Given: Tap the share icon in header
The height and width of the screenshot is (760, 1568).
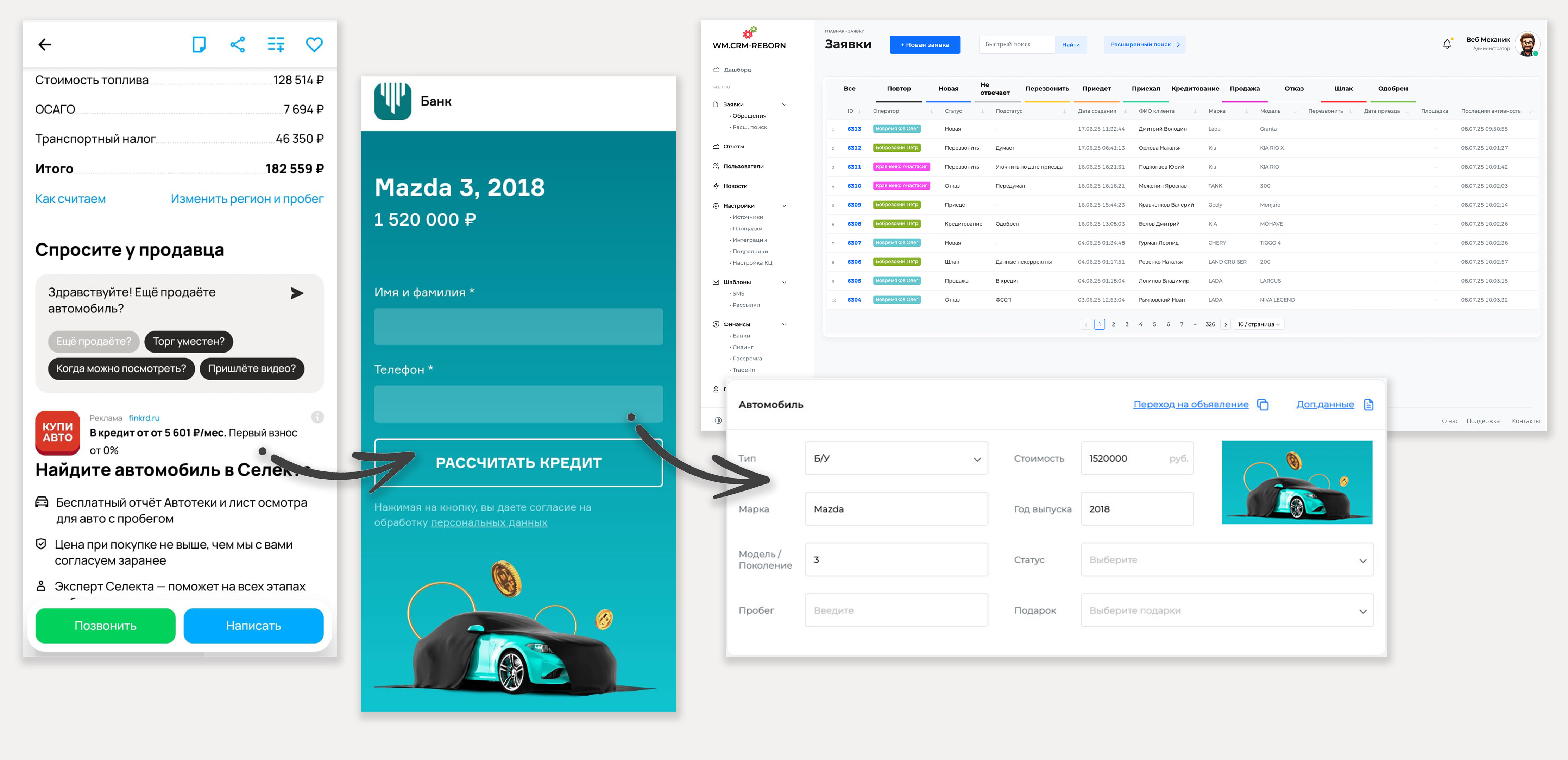Looking at the screenshot, I should click(x=237, y=44).
